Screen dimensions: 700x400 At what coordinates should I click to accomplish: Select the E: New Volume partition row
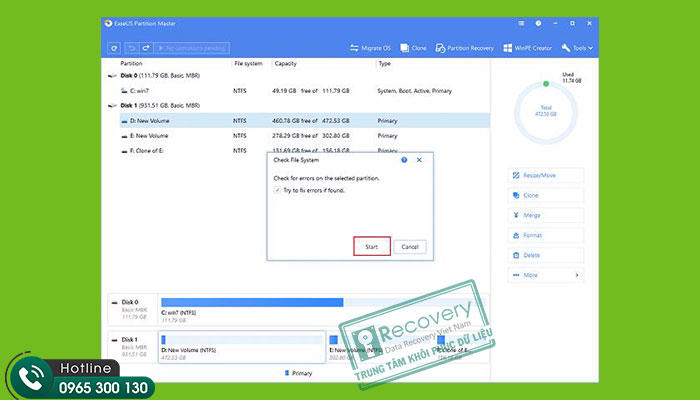click(305, 136)
